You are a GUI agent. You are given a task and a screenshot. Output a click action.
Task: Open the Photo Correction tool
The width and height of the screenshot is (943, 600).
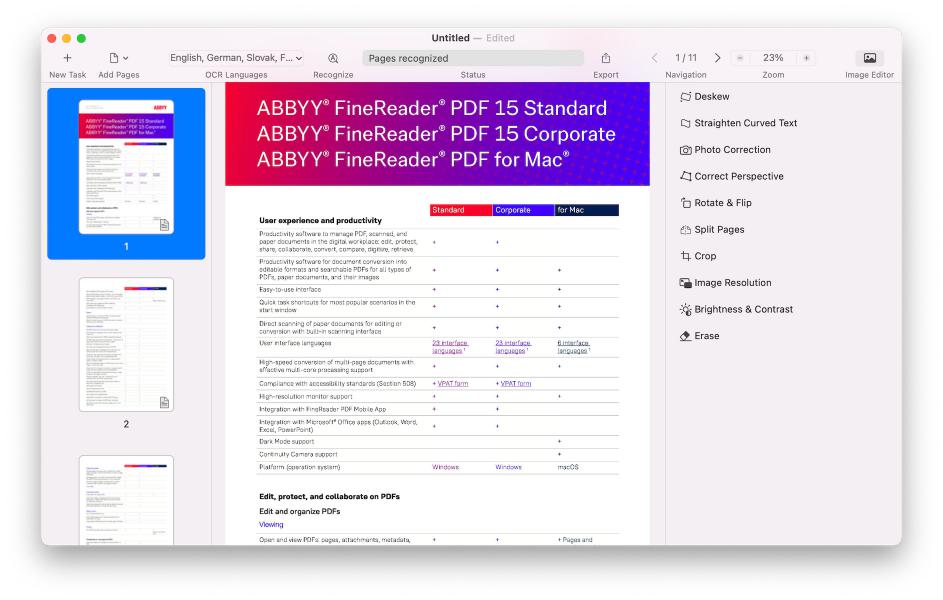coord(725,150)
